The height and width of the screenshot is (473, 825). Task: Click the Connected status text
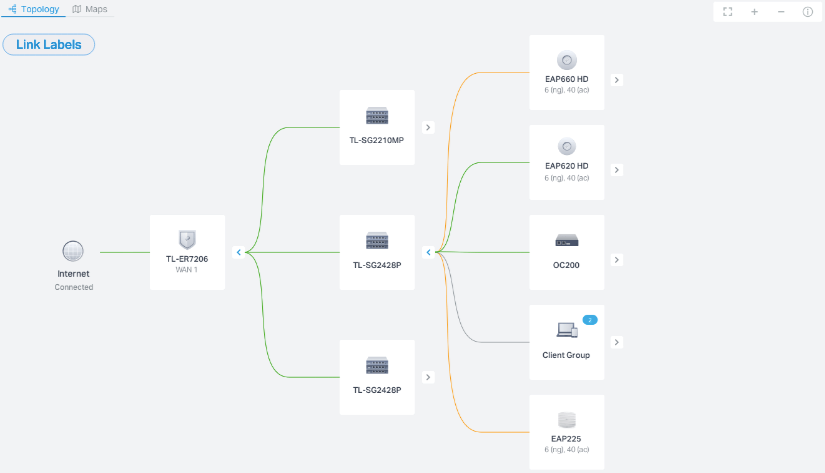74,287
